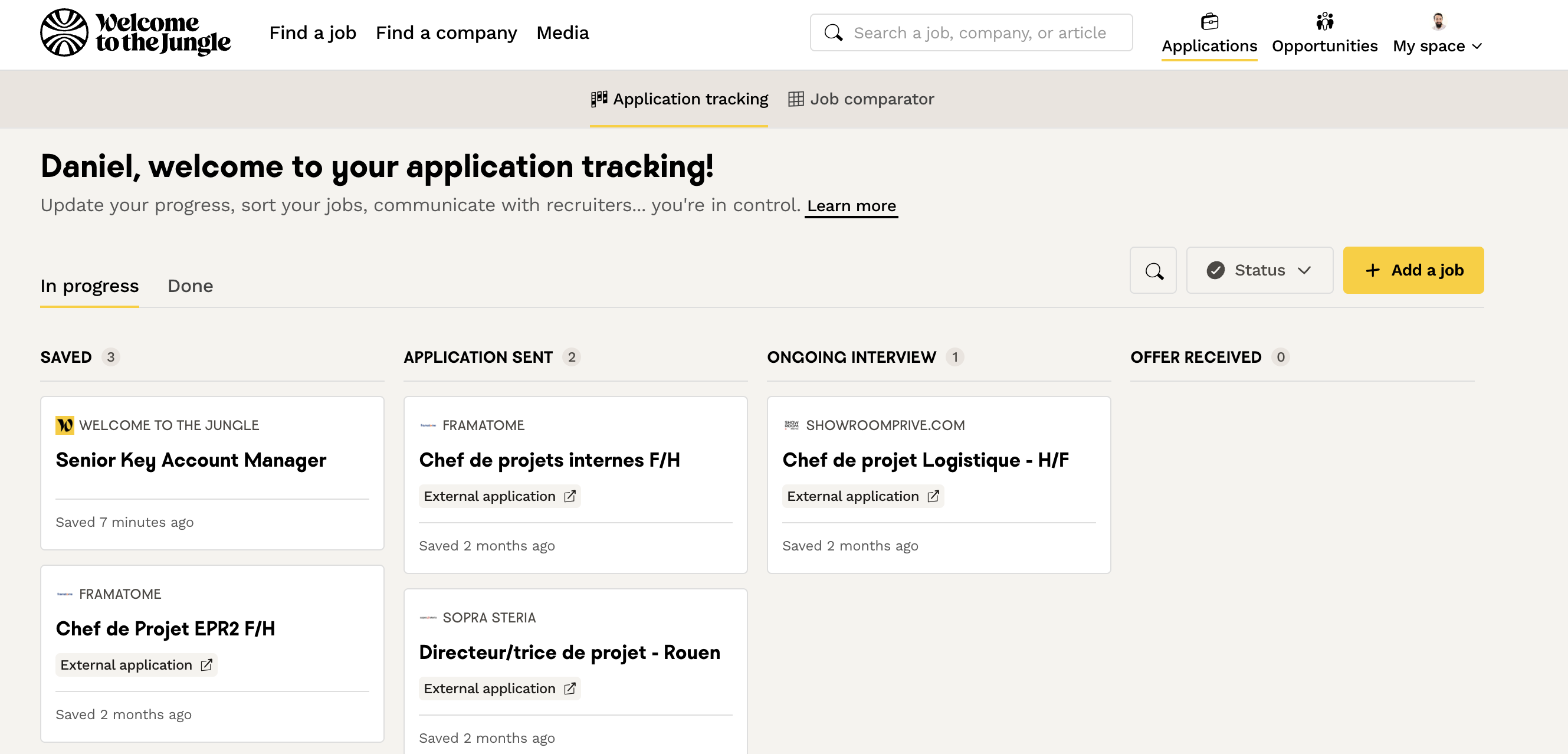Focus the job, company, or article search field
Viewport: 1568px width, 754px height.
[x=979, y=33]
